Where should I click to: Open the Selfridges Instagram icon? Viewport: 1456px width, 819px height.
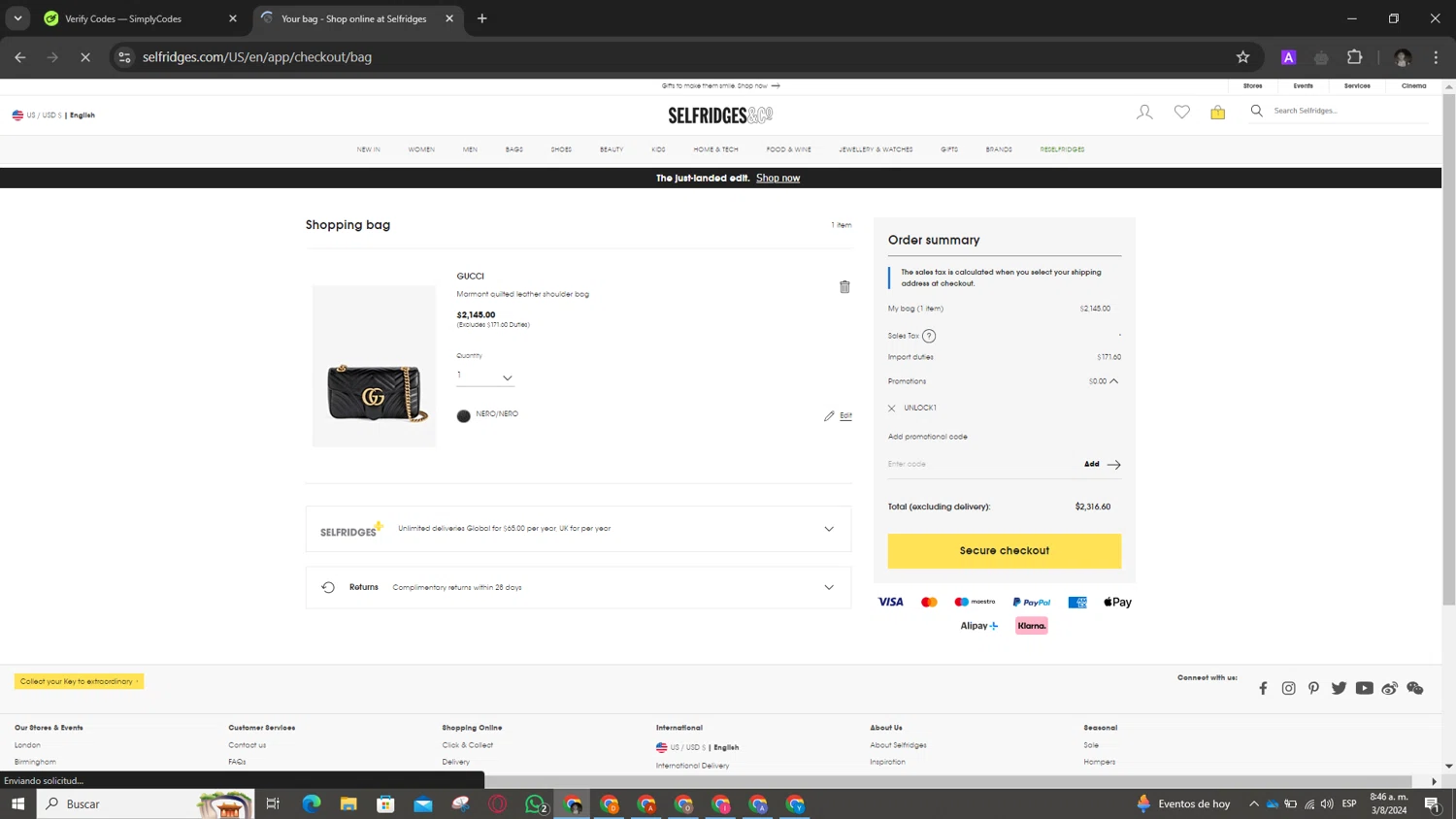[x=1288, y=688]
